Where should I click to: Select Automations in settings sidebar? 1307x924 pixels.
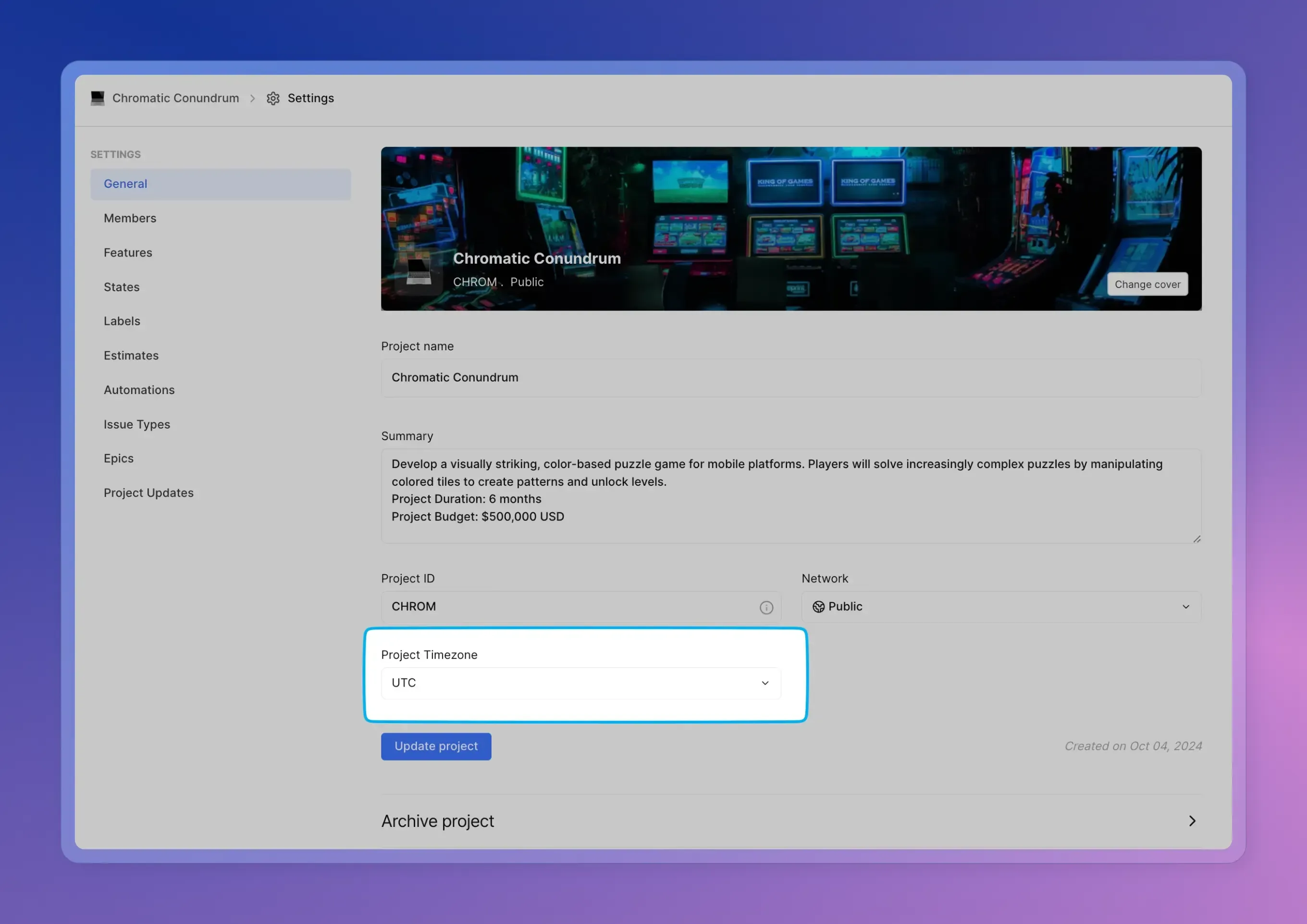click(139, 390)
